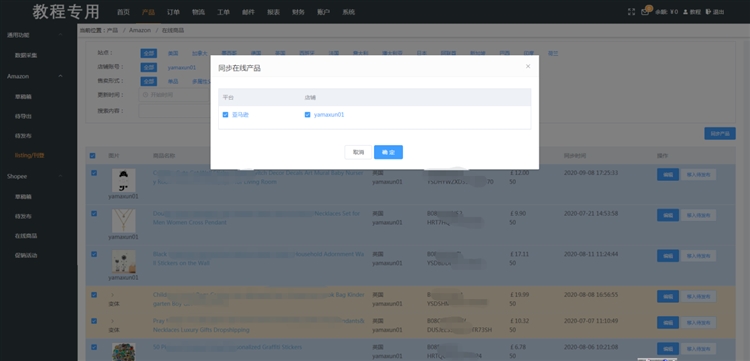Viewport: 750px width, 361px height.
Task: Open the necklace product thumbnail
Action: (123, 220)
